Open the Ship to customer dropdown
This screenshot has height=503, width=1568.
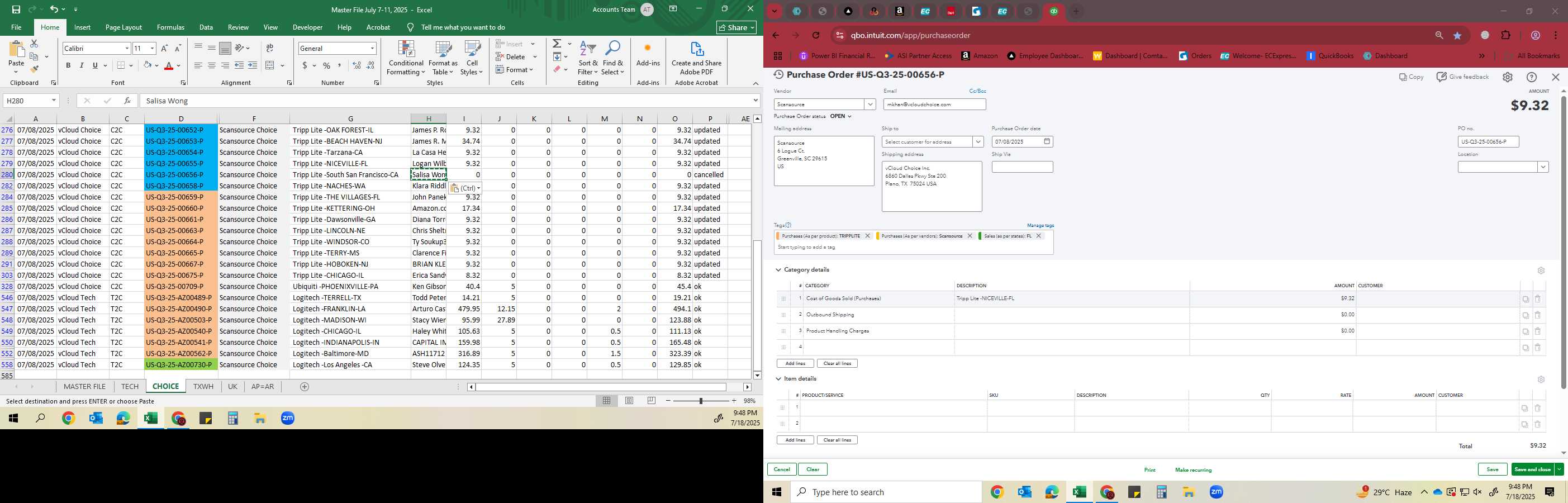point(977,142)
